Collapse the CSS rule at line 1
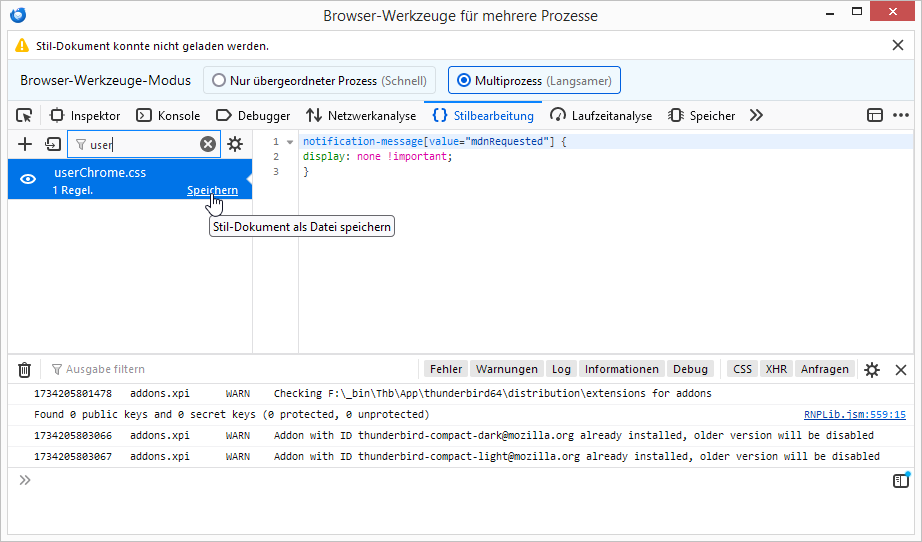The image size is (922, 542). tap(289, 142)
